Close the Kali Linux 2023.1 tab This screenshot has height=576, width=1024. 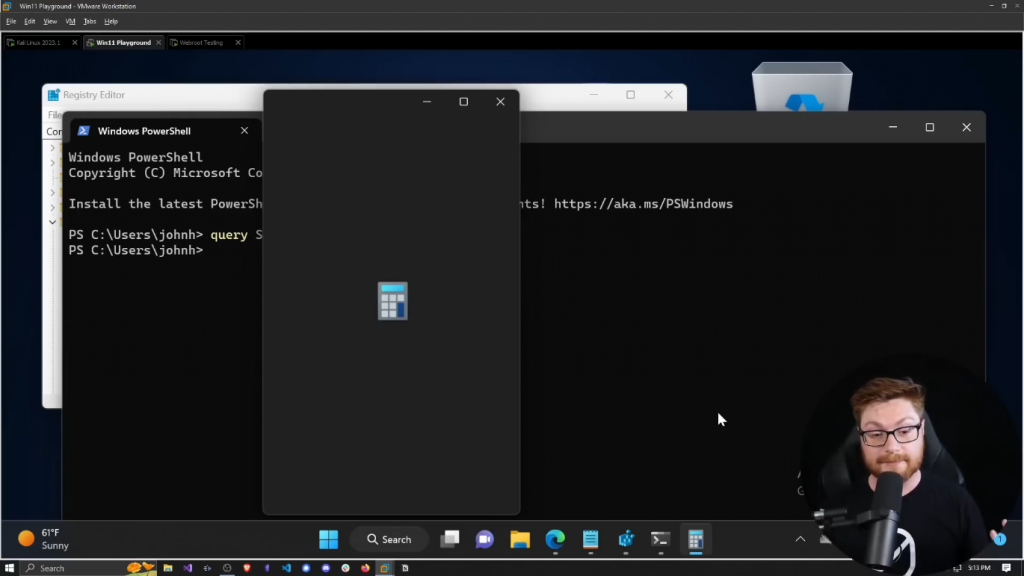(74, 42)
